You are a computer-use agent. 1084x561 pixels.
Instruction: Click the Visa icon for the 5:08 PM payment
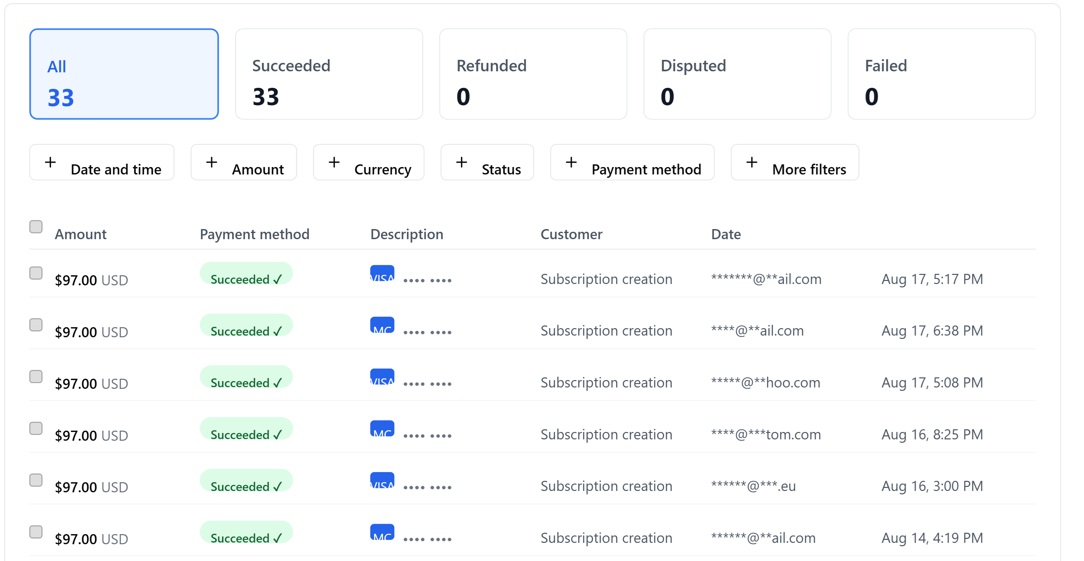382,377
